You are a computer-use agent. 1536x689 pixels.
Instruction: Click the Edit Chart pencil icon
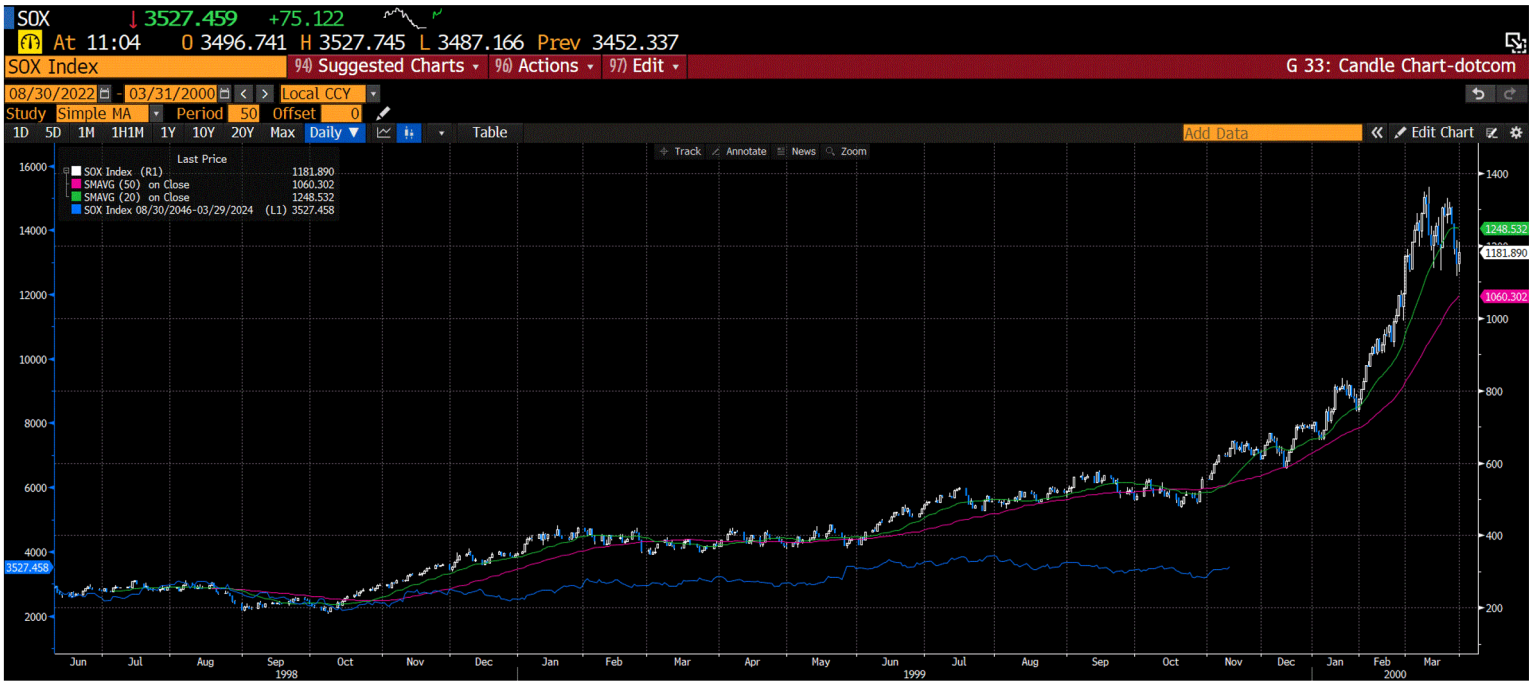coord(1402,132)
